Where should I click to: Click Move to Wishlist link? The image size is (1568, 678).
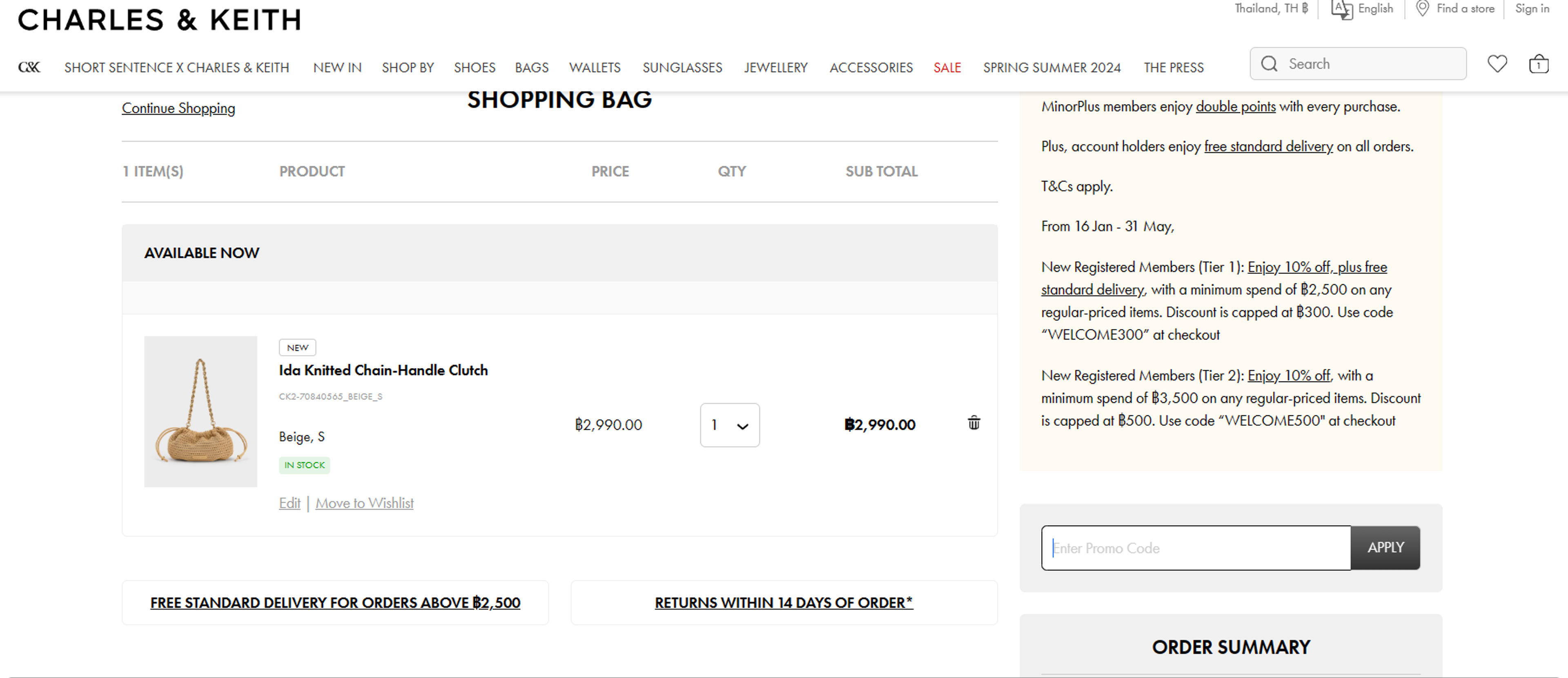(364, 503)
